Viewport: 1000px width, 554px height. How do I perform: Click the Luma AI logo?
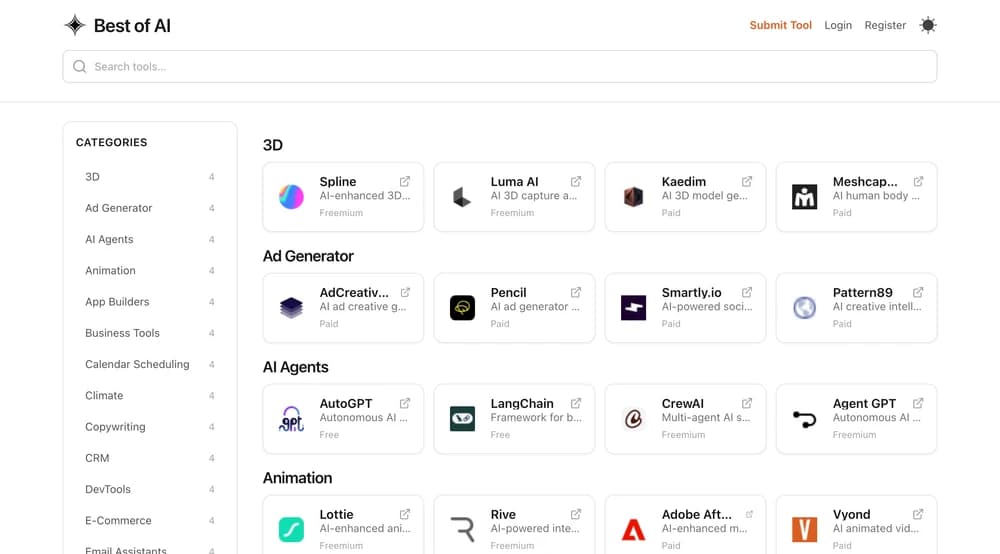(462, 197)
